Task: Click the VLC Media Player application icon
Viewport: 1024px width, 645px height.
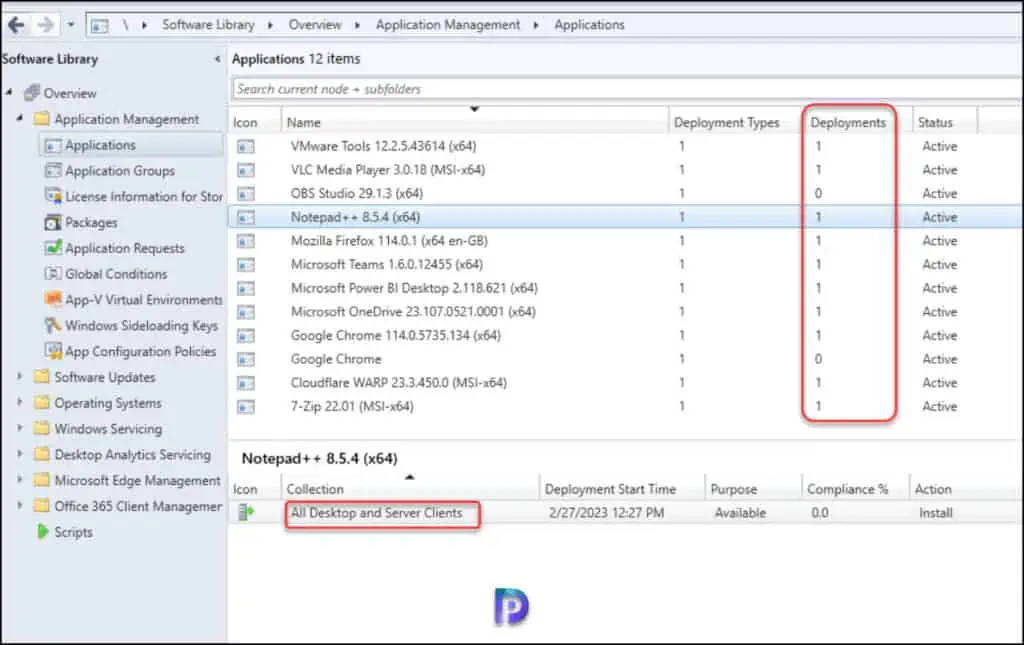Action: [x=246, y=170]
